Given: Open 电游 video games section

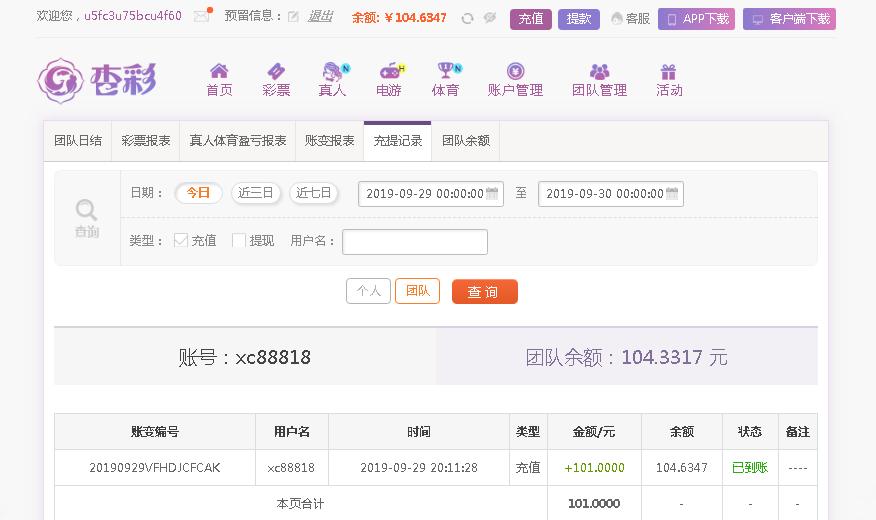Looking at the screenshot, I should 389,80.
